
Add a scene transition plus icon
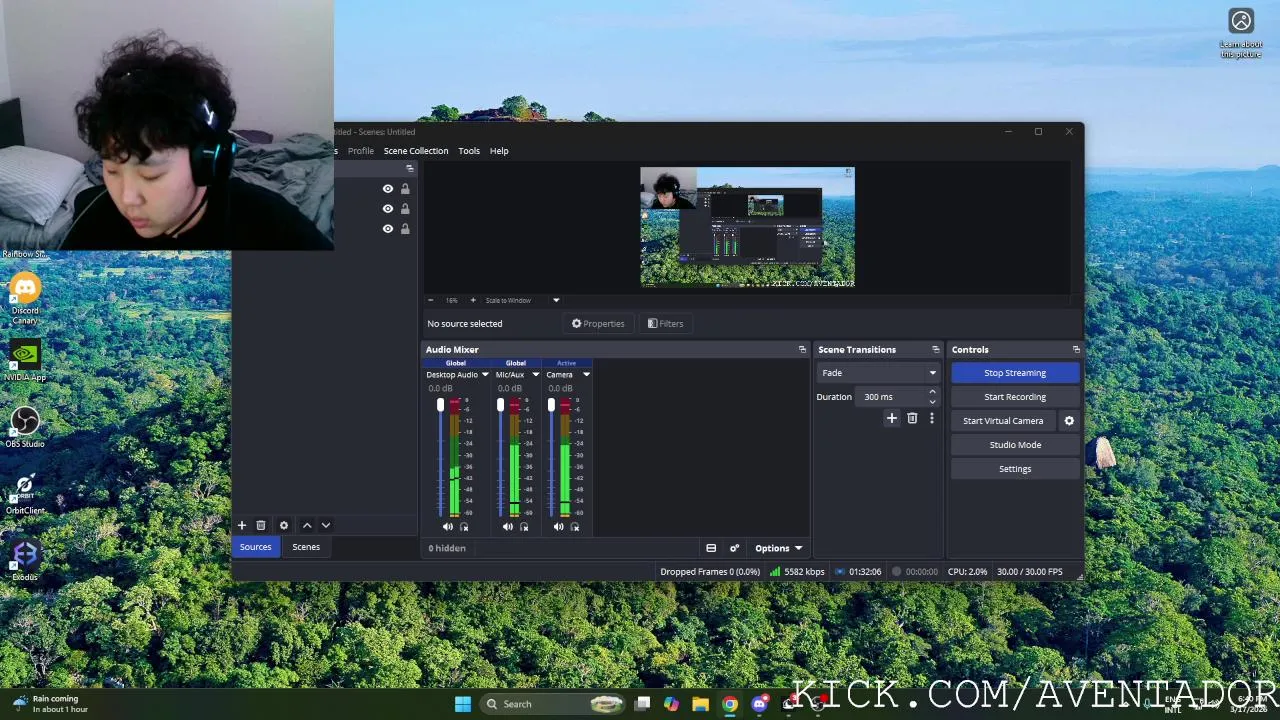tap(892, 419)
